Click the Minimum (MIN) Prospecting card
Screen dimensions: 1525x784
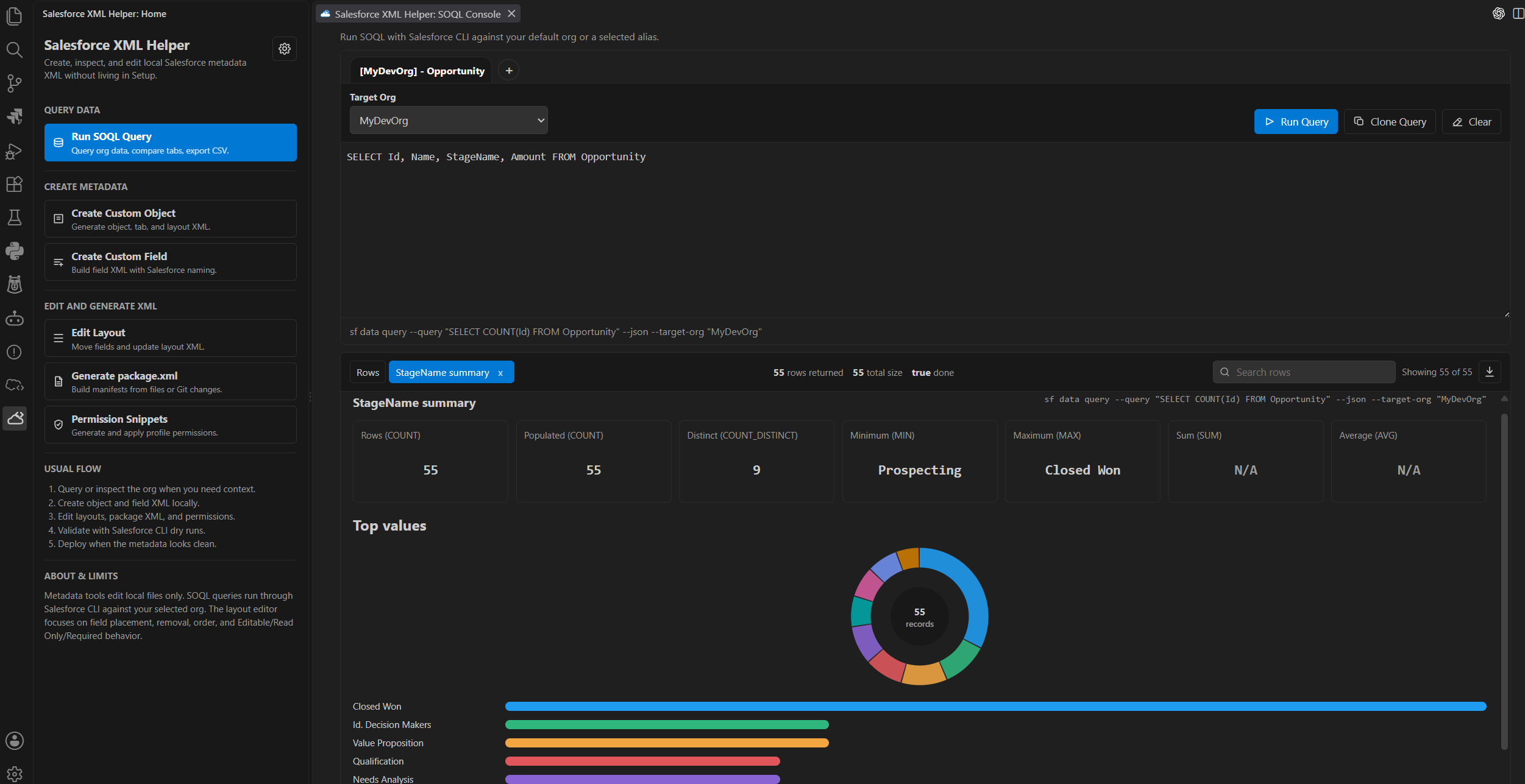click(x=920, y=461)
